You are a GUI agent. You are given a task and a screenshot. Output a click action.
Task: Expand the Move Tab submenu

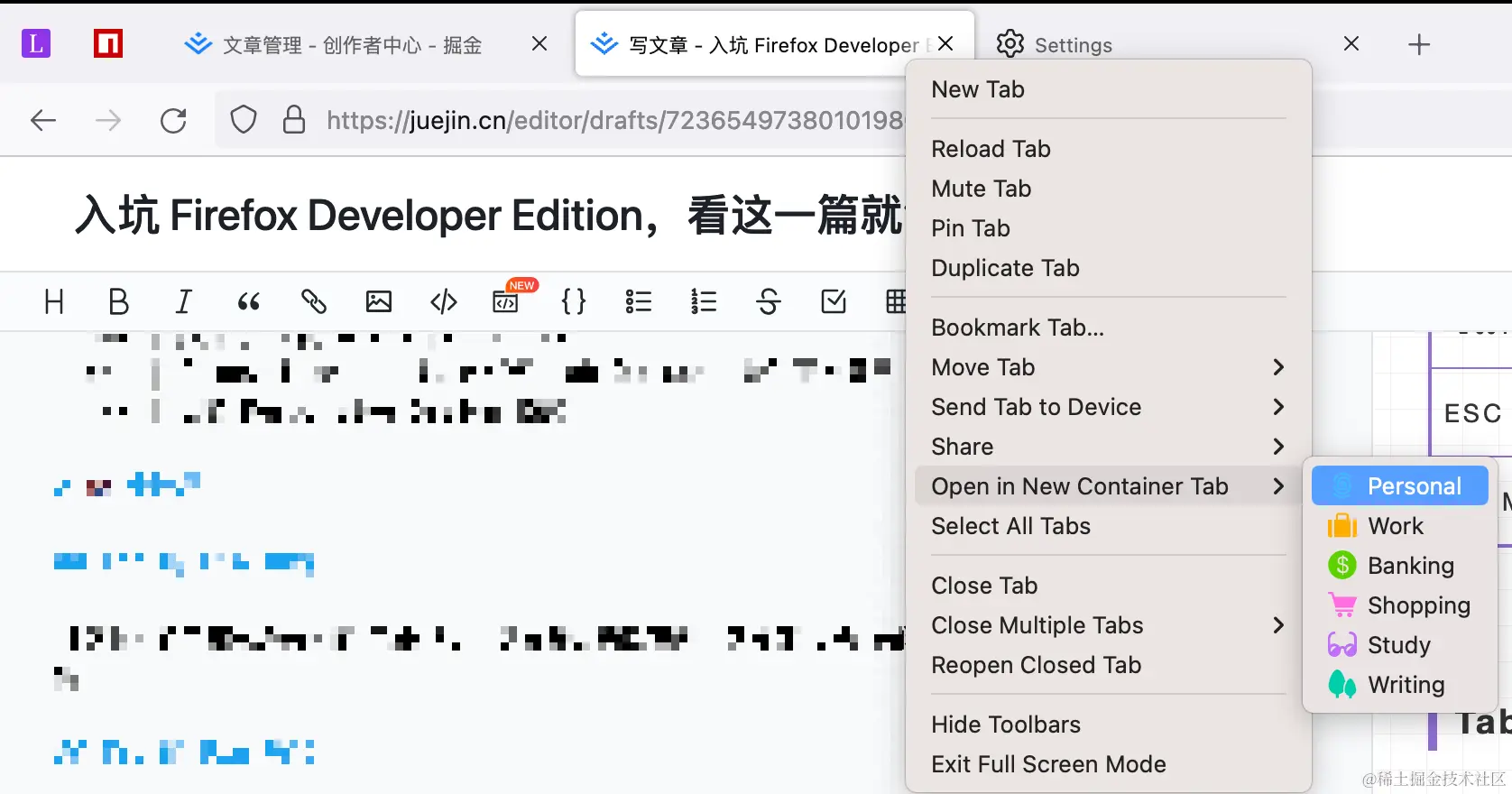click(1108, 367)
